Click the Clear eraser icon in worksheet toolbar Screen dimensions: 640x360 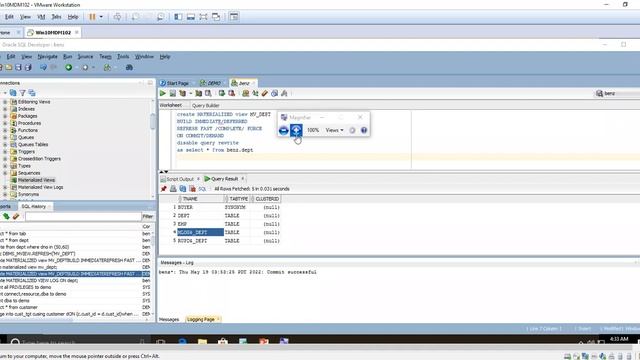point(265,93)
